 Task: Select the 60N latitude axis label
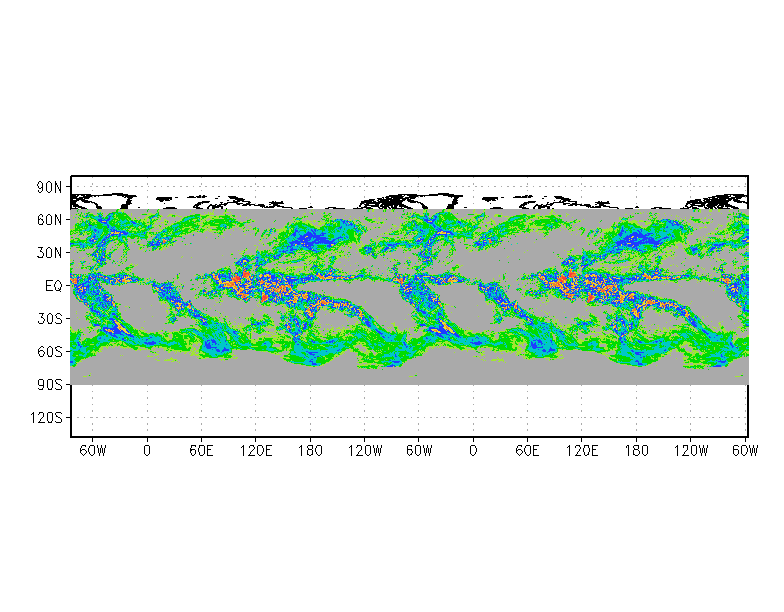tap(49, 220)
